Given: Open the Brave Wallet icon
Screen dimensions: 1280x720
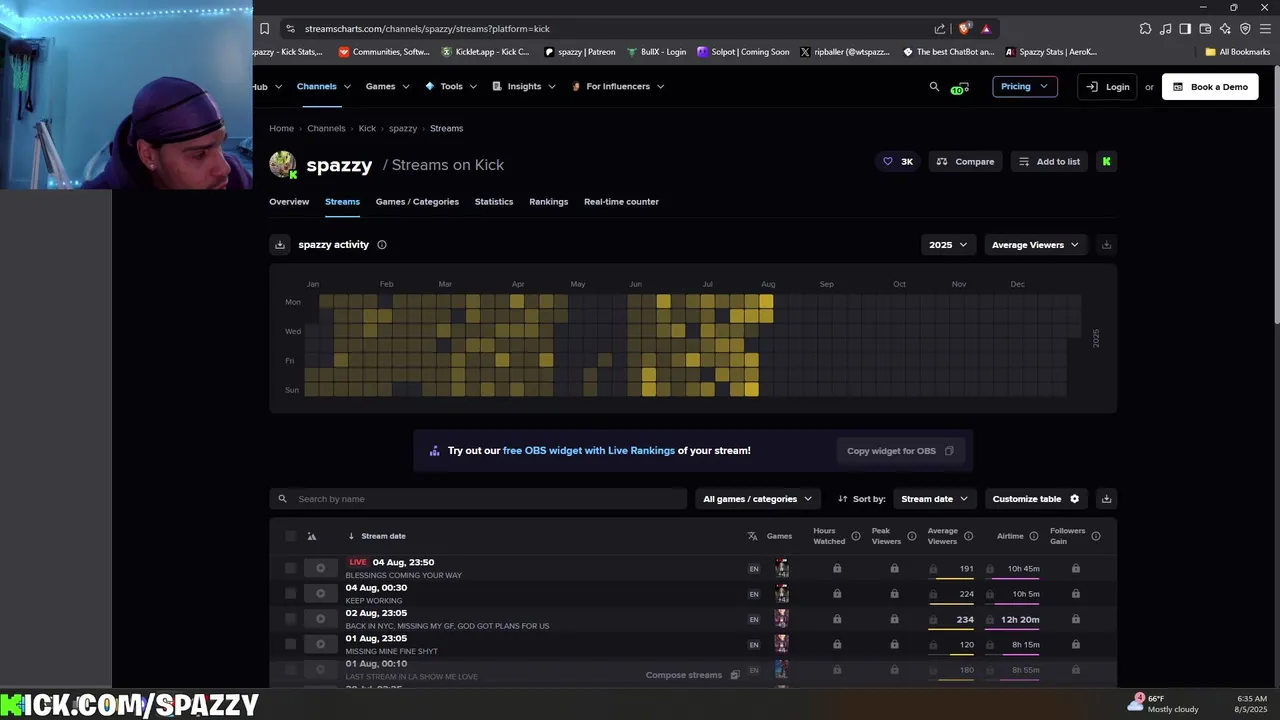Looking at the screenshot, I should pos(1205,29).
